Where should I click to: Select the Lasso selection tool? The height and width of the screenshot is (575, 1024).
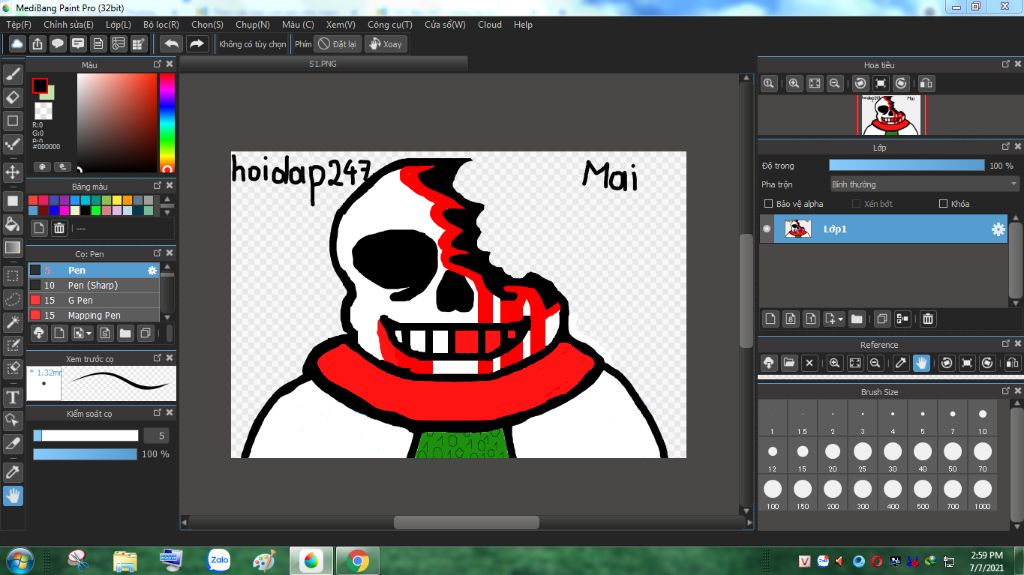click(x=12, y=299)
